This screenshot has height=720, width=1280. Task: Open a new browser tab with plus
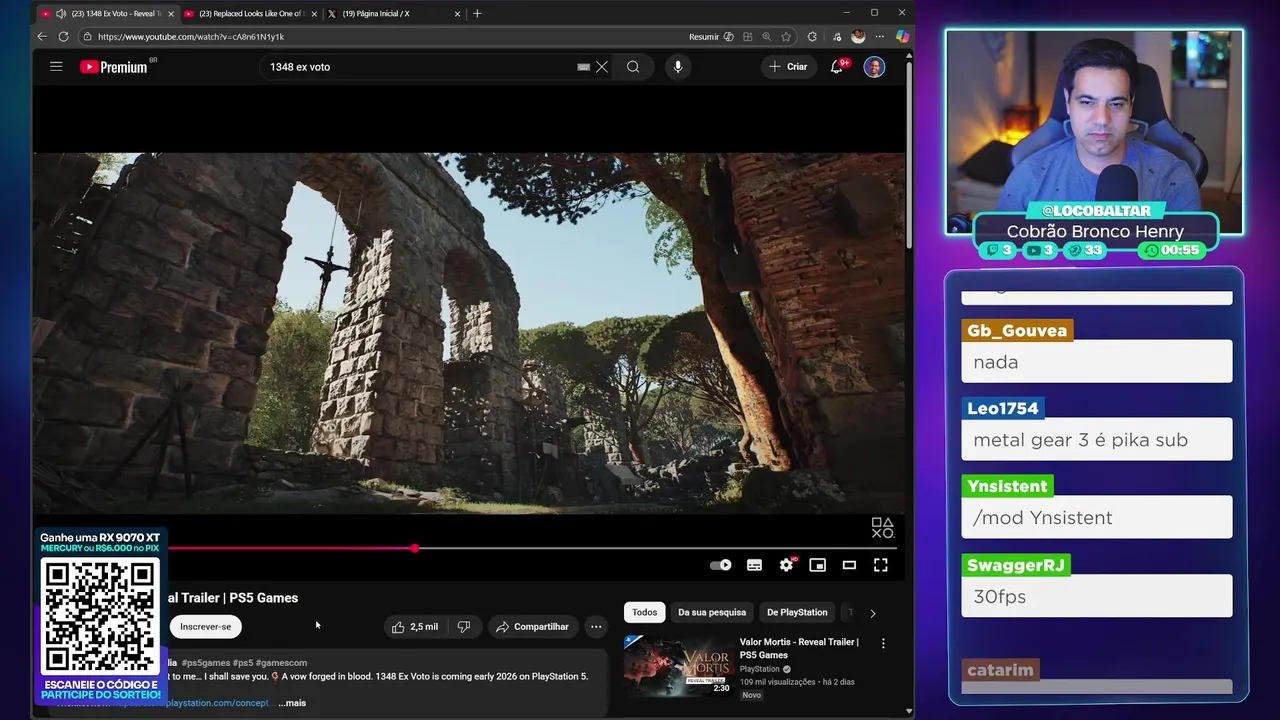[477, 14]
